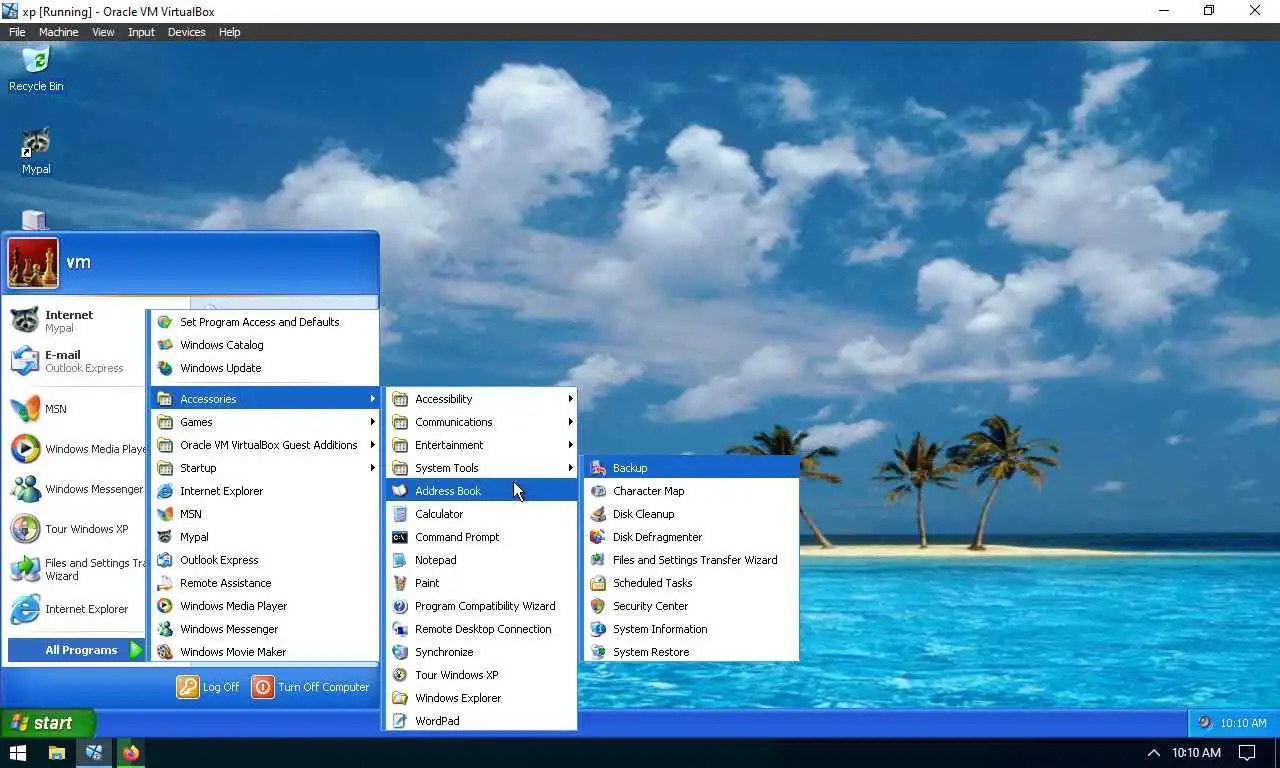Launch Calculator icon
This screenshot has width=1280, height=768.
(x=400, y=514)
